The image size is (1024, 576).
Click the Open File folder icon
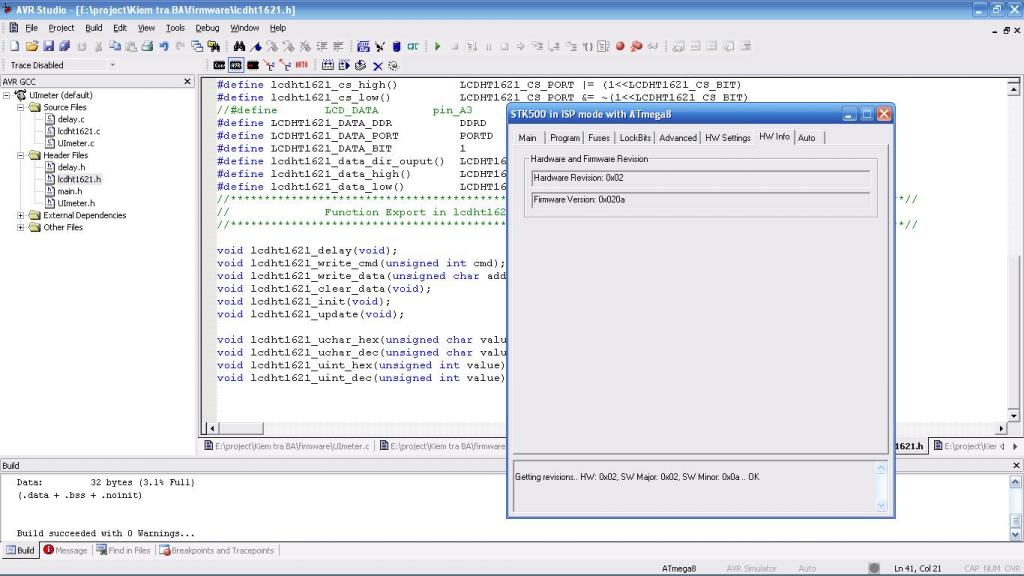coord(32,46)
